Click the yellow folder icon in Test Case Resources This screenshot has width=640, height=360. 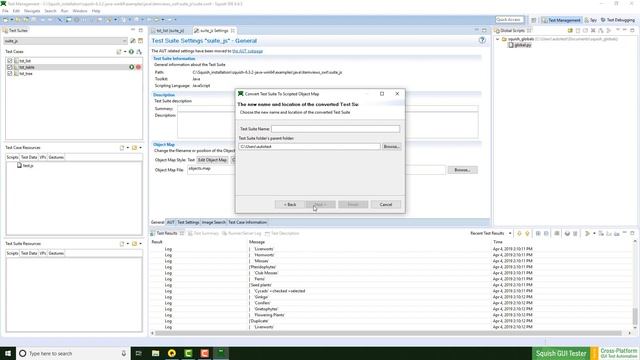[x=134, y=148]
